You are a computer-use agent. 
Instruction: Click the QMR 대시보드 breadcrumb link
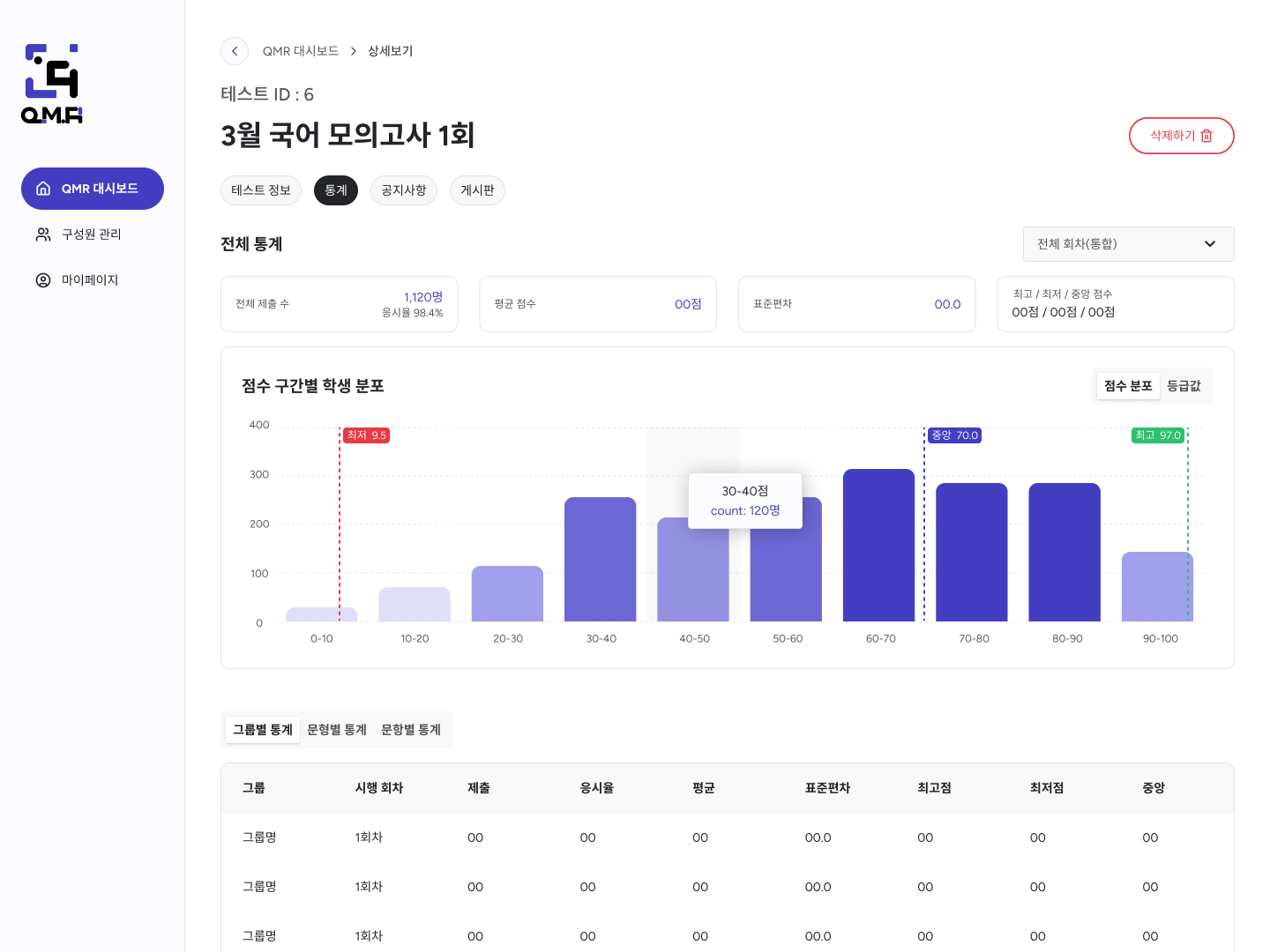point(301,51)
